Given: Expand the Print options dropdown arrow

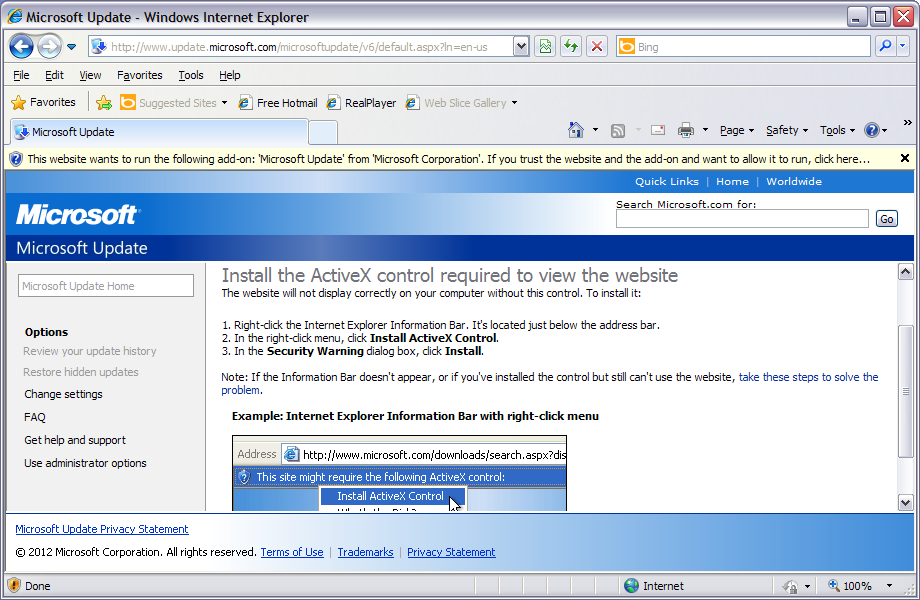Looking at the screenshot, I should pos(705,130).
